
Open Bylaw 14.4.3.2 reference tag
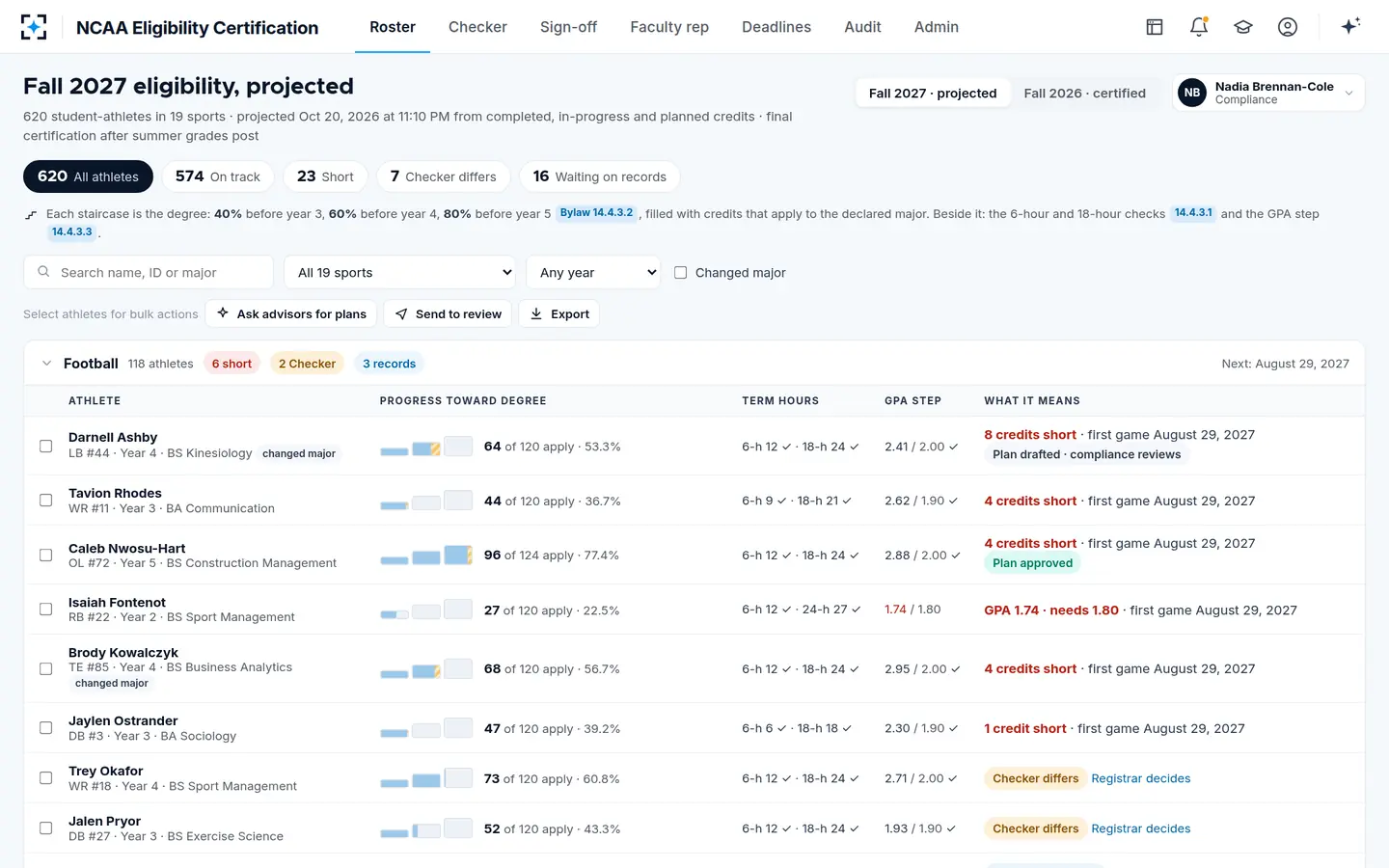click(x=596, y=213)
